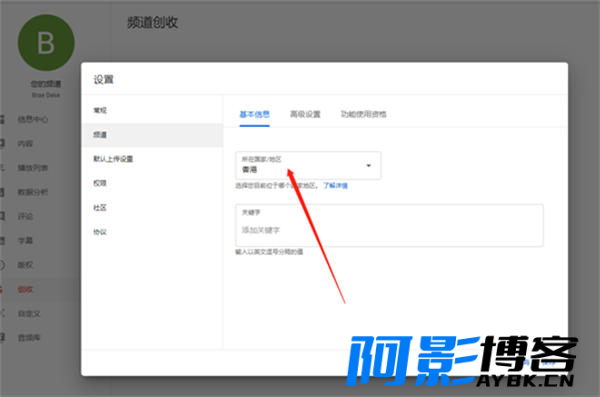
Task: Open the 所在国家/地区 dropdown showing 香港
Action: point(308,165)
